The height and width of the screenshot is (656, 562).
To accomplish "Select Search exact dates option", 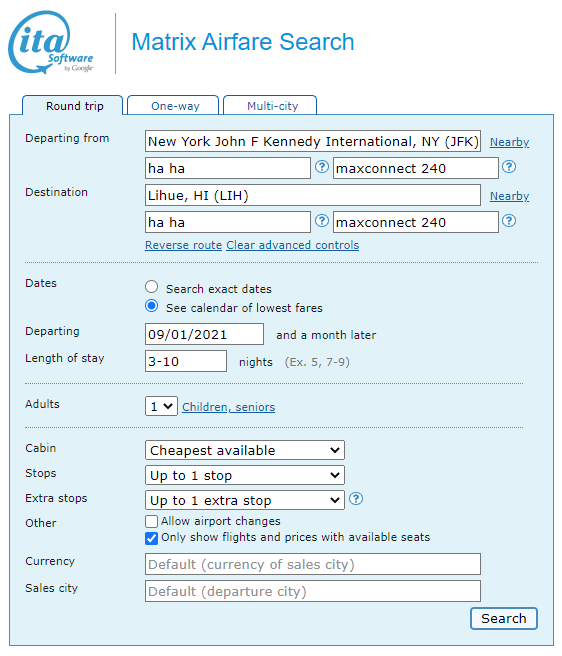I will [x=151, y=287].
